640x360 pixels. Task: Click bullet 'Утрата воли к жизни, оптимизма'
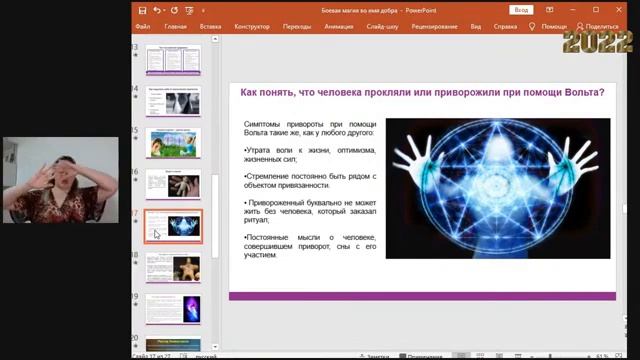pos(310,155)
